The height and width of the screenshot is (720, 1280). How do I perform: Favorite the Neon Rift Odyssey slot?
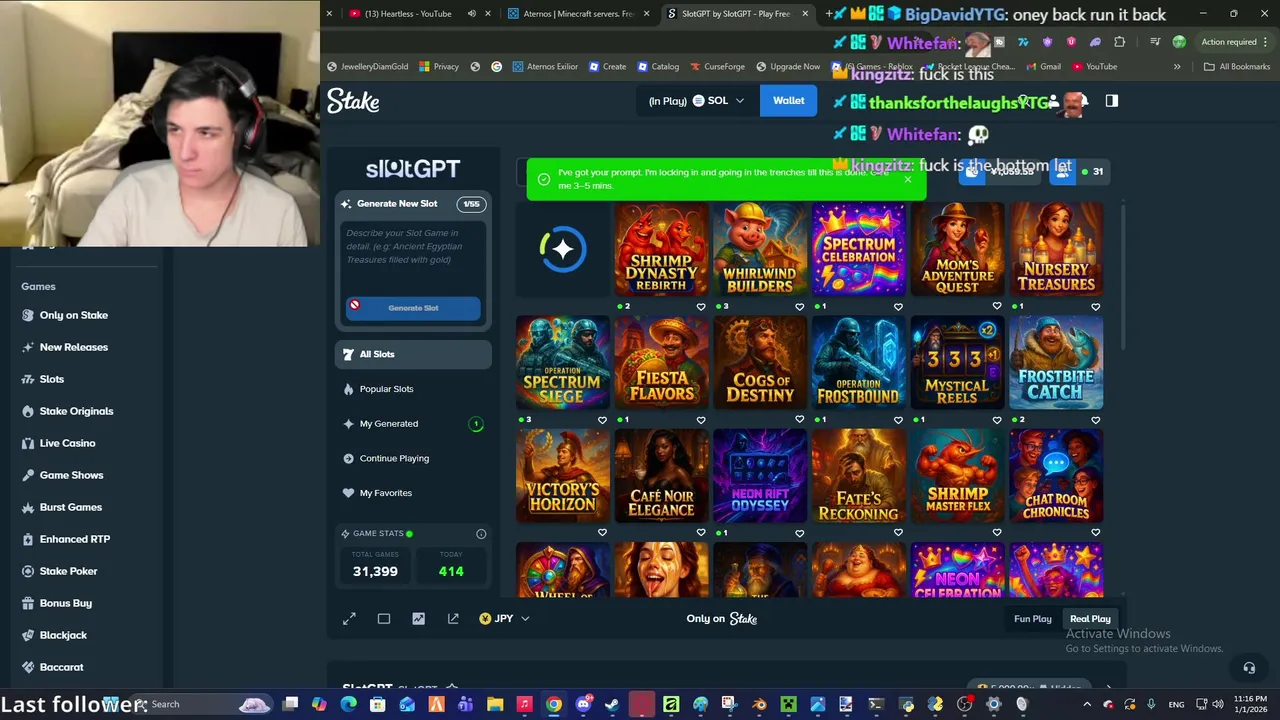coord(799,533)
